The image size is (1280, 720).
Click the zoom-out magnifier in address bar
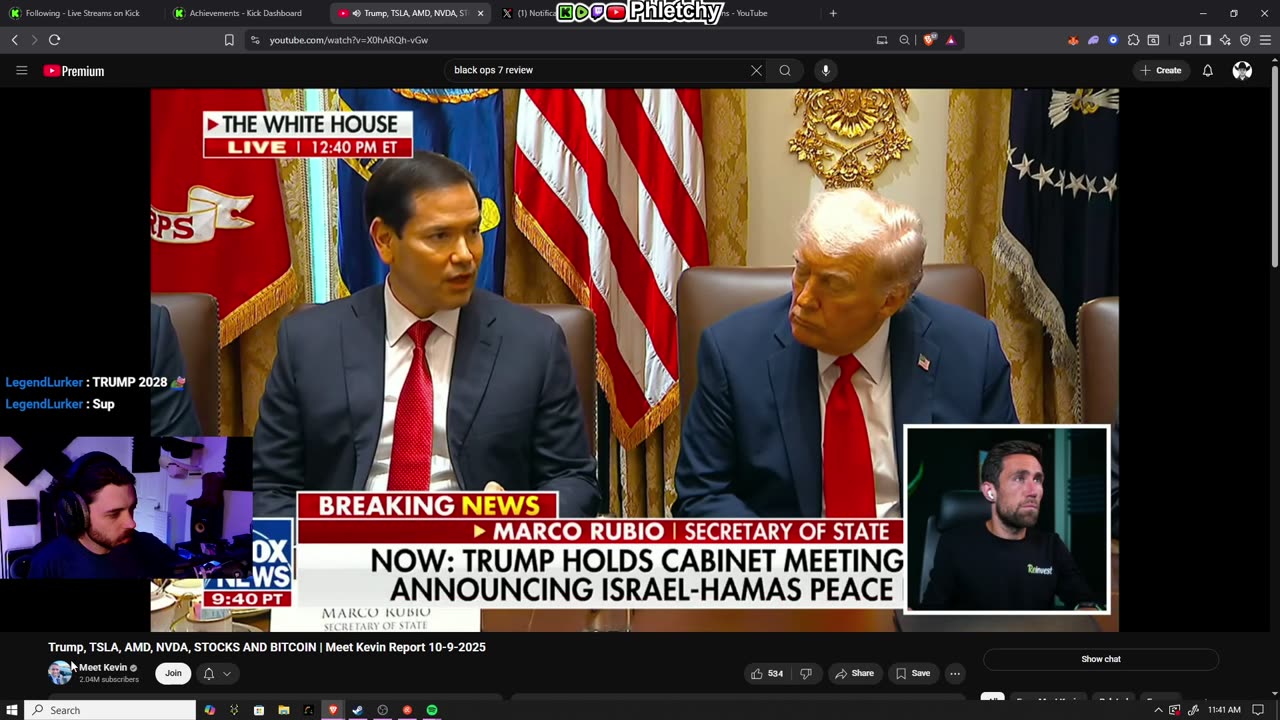[904, 40]
